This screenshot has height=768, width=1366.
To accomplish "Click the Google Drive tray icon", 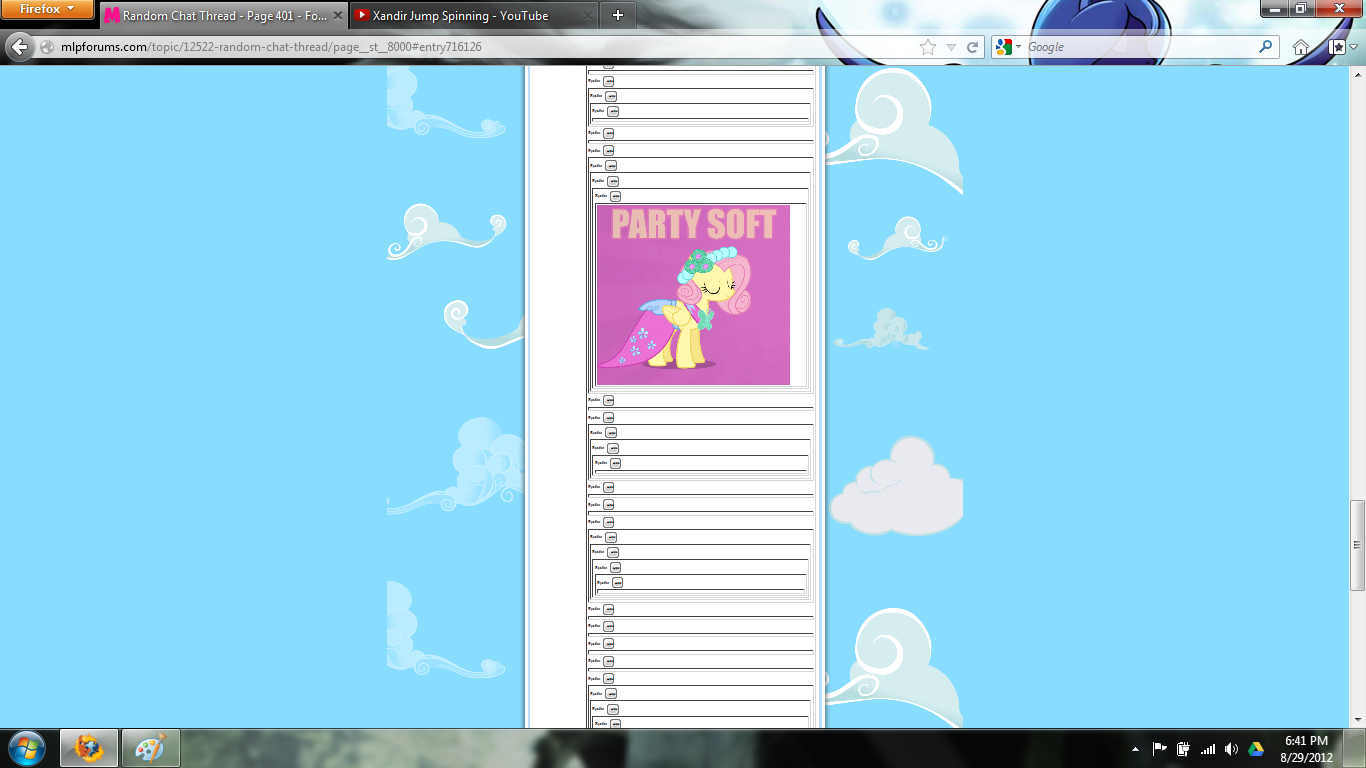I will click(1256, 748).
